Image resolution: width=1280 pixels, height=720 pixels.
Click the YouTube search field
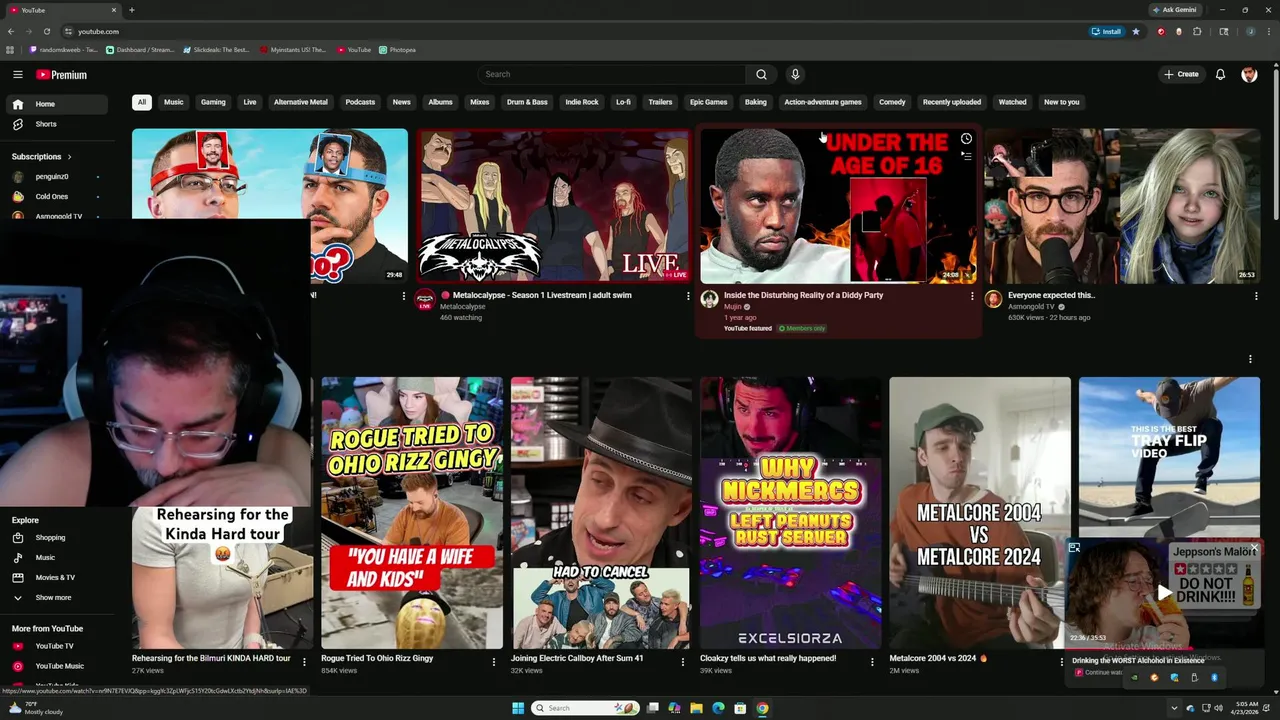612,74
